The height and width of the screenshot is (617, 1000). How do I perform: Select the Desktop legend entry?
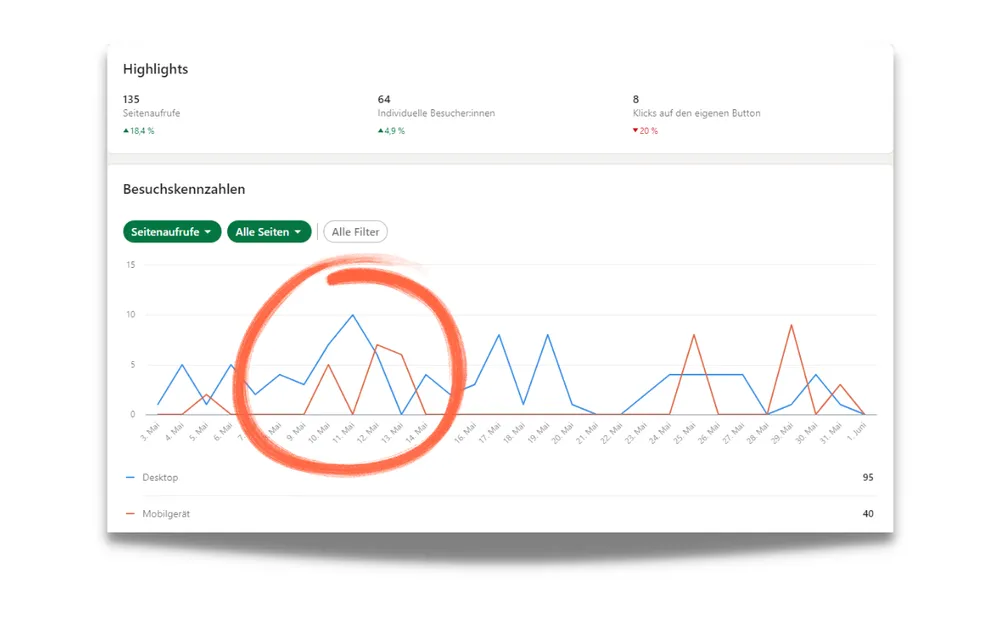coord(160,477)
